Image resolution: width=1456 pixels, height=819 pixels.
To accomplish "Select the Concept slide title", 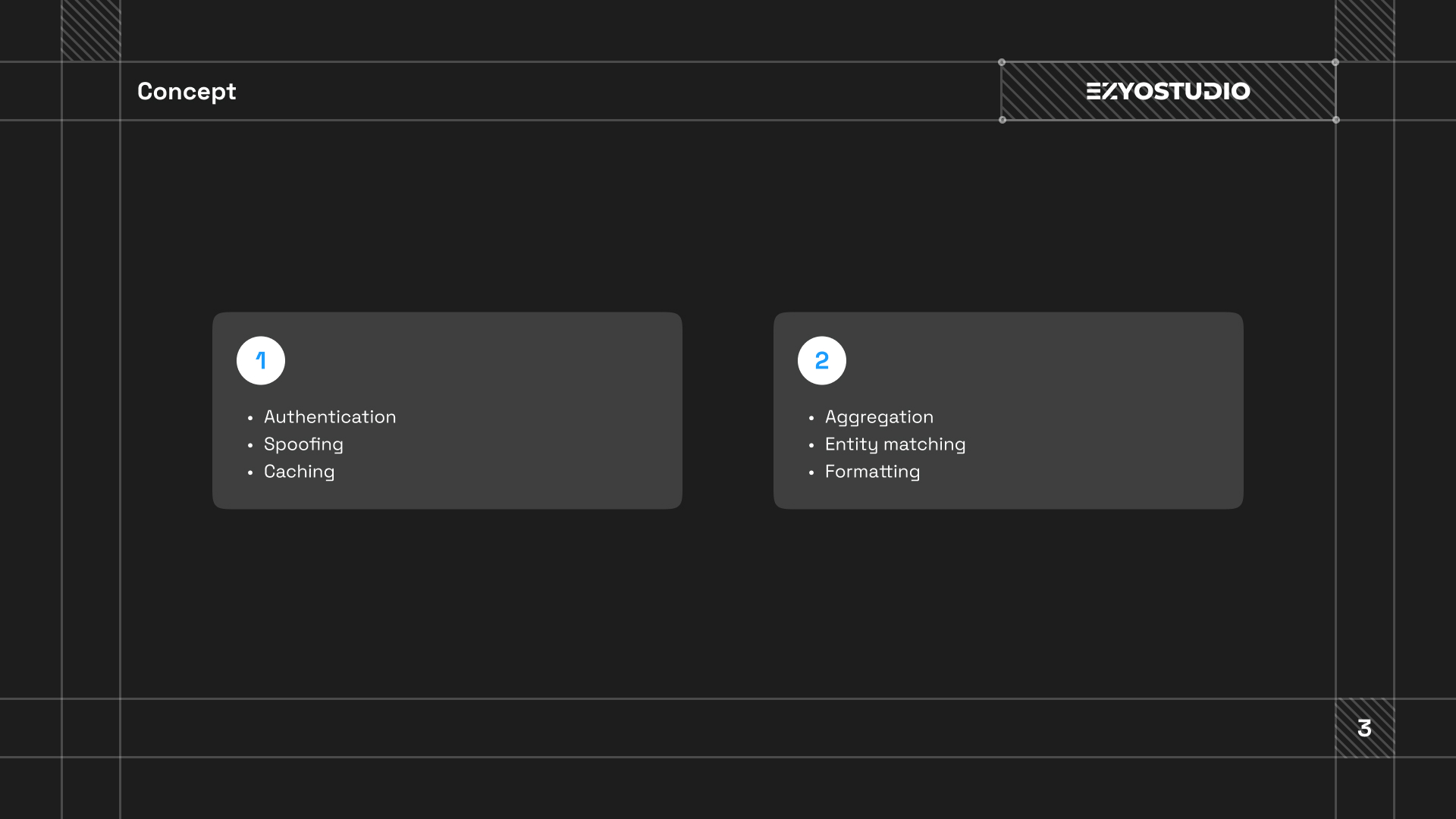I will pyautogui.click(x=187, y=91).
